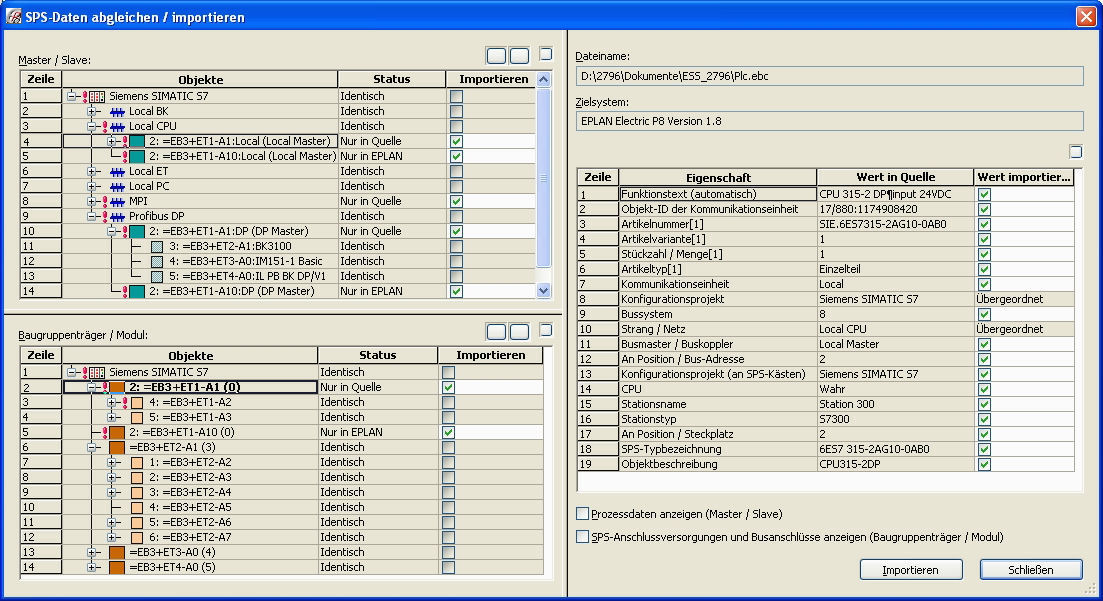Click the Schließen button

[1030, 570]
